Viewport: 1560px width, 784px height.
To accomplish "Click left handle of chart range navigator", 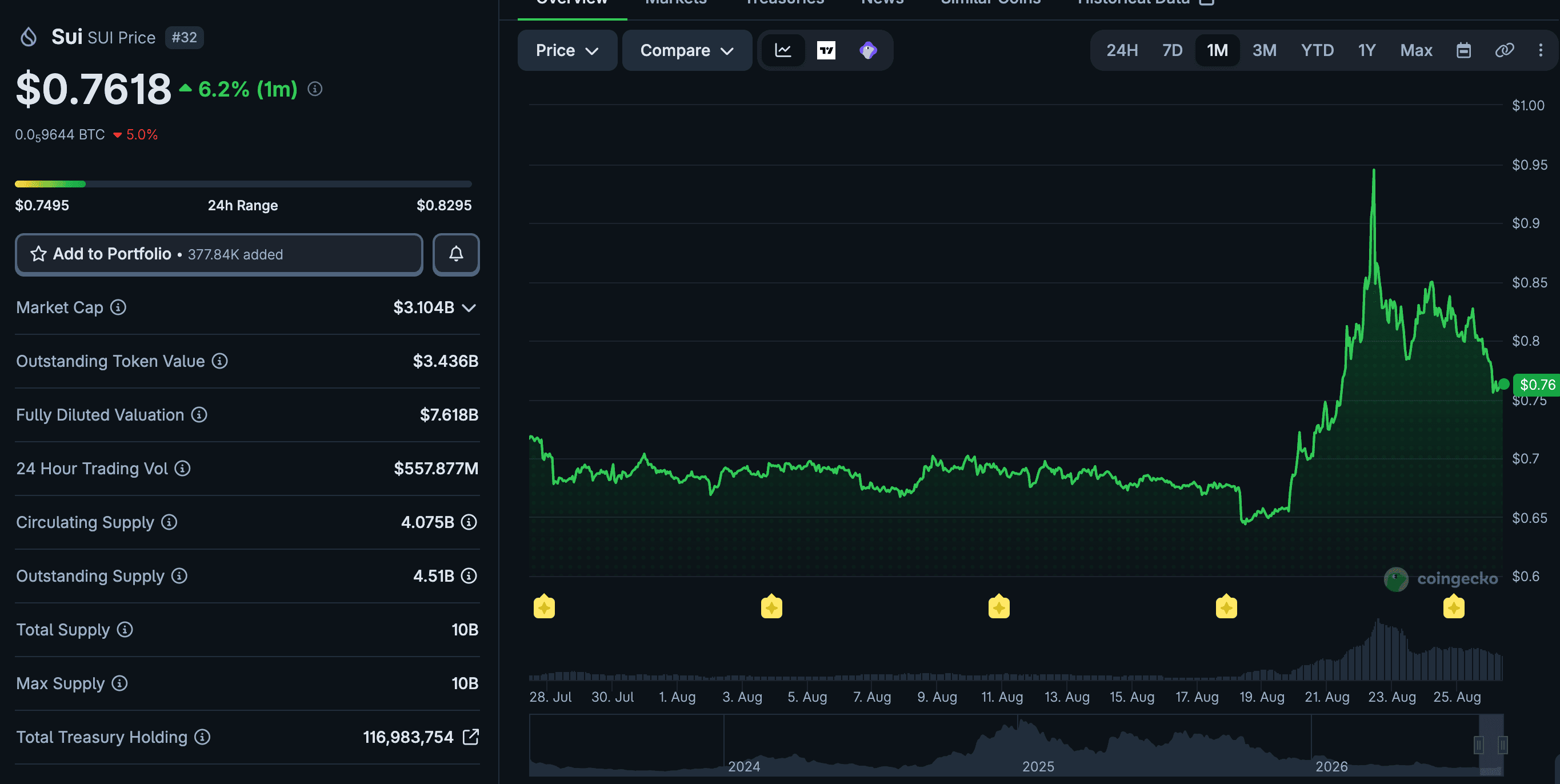I will click(1478, 745).
